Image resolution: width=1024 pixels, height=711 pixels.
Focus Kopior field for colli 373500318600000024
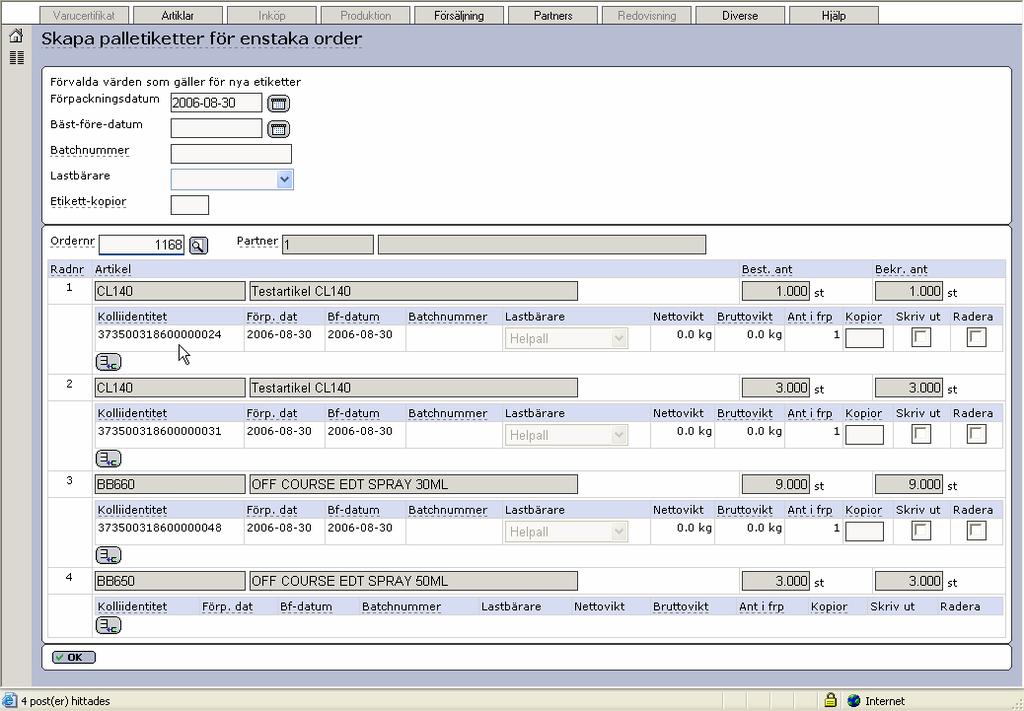click(865, 338)
